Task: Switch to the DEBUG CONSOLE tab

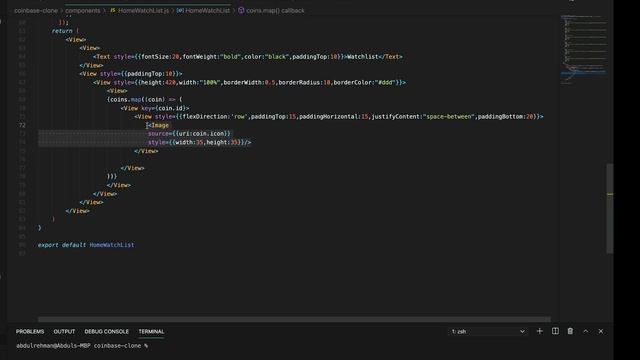Action: [107, 331]
